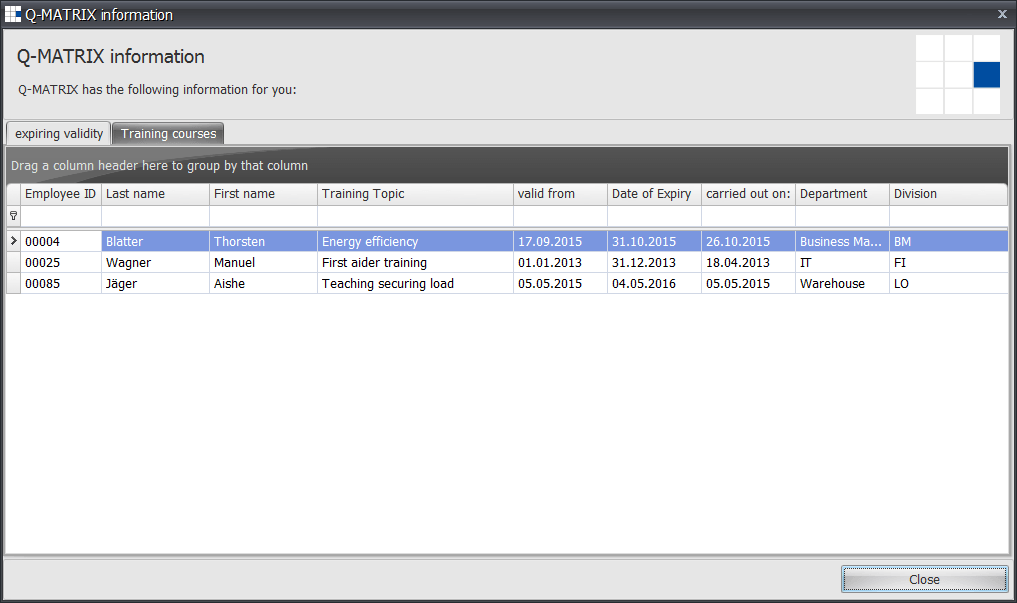Sort by the Employee ID column header
The image size is (1017, 603).
tap(60, 194)
